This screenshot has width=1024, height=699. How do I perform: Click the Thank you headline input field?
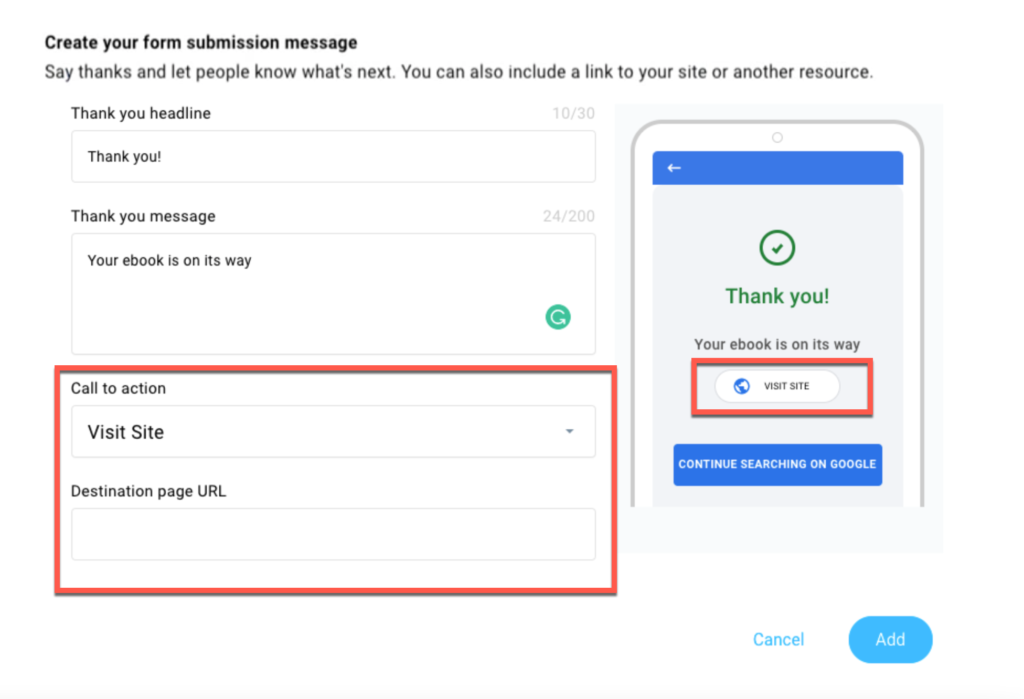[333, 156]
